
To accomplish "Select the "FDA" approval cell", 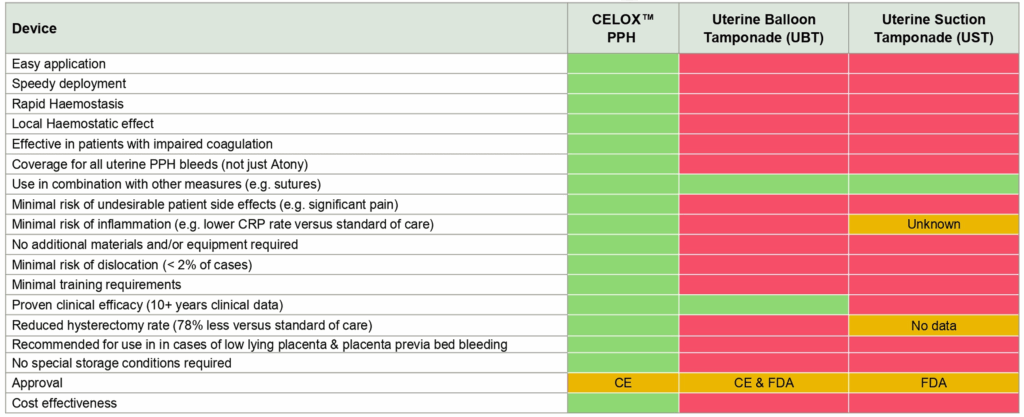I will [x=935, y=383].
